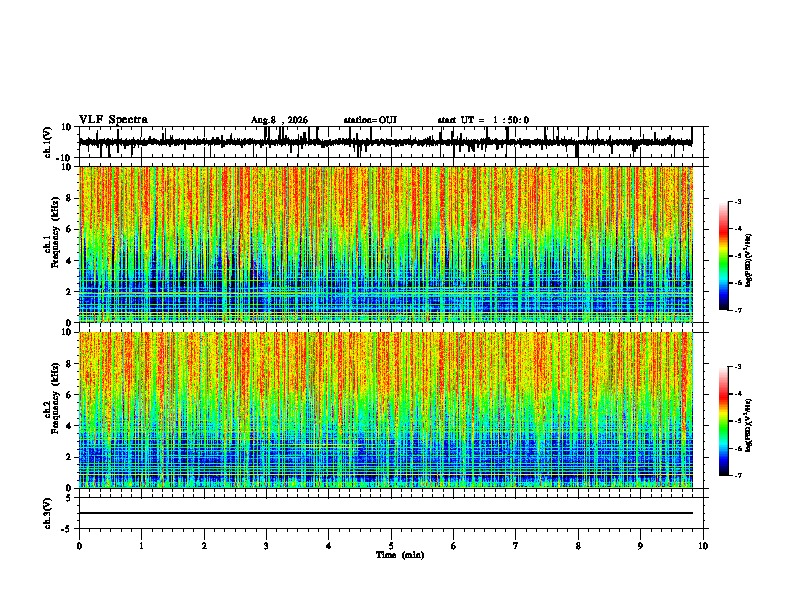Viewport: 792px width, 612px height.
Task: Click time axis tick label "4"
Action: point(329,546)
